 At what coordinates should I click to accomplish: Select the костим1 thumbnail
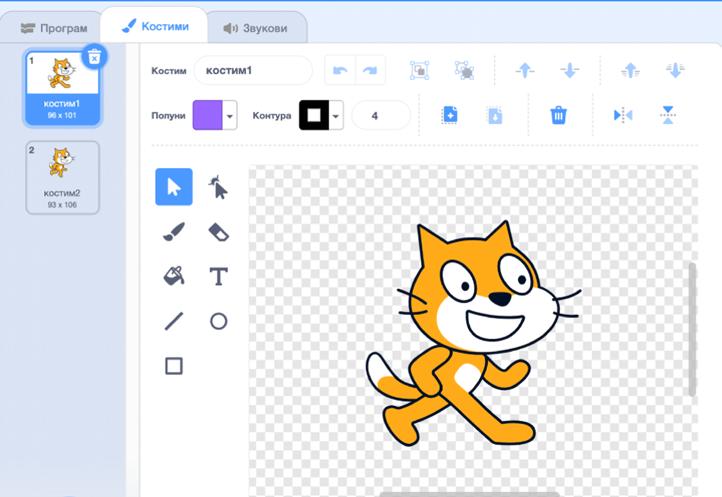tap(62, 88)
